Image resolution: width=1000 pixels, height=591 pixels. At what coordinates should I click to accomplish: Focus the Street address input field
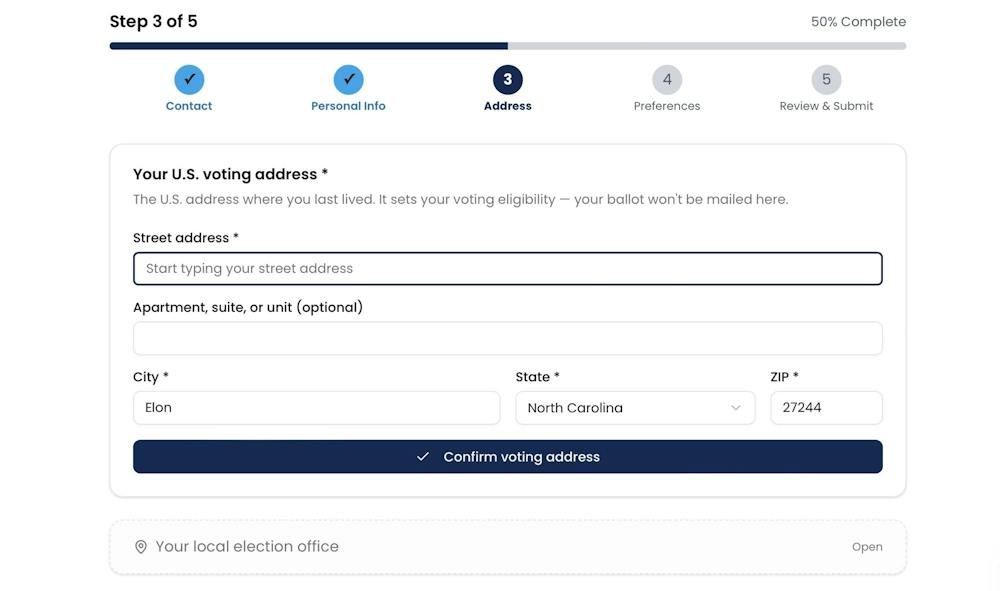point(508,268)
